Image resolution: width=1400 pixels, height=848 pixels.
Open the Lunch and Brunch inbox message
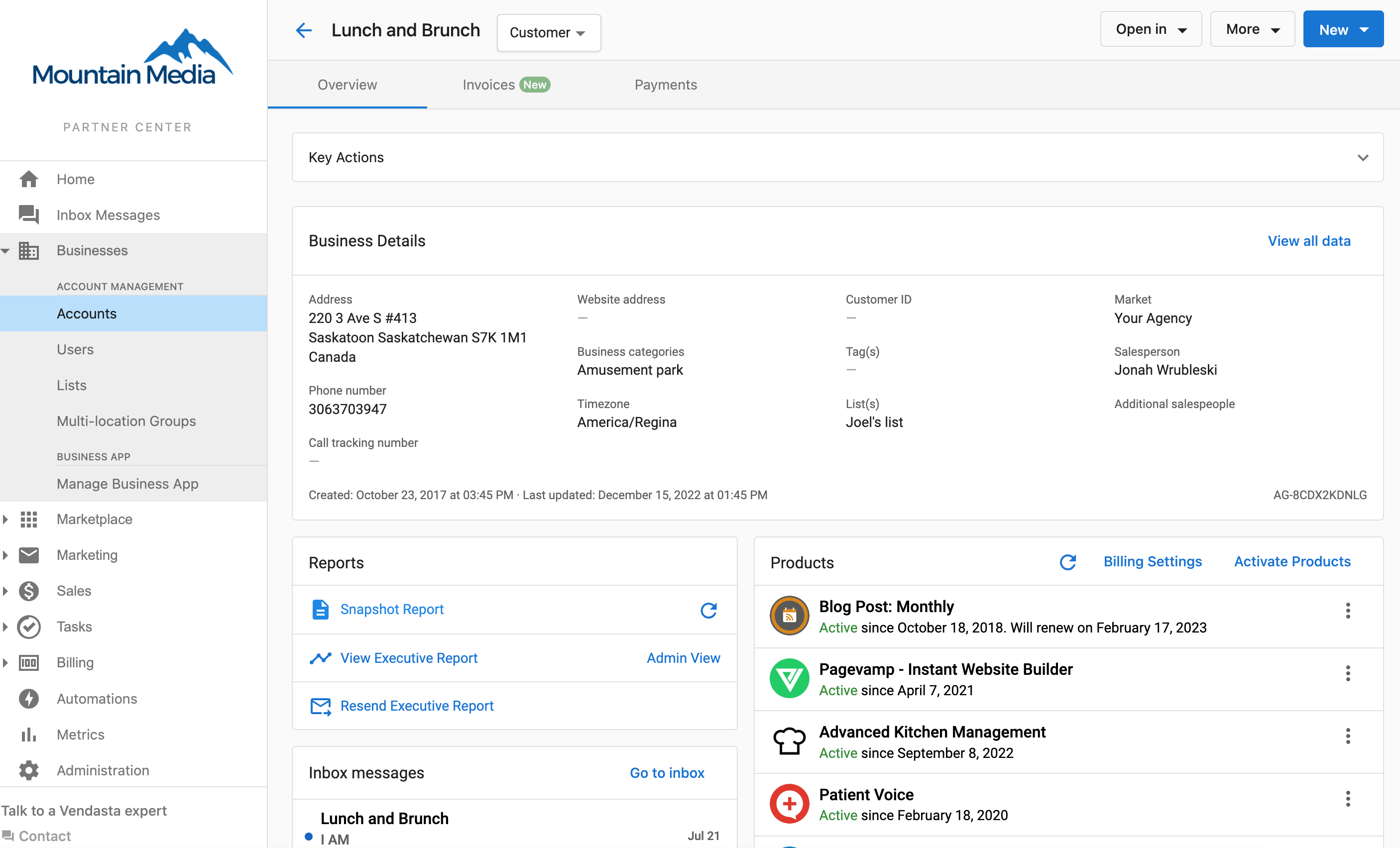[514, 825]
